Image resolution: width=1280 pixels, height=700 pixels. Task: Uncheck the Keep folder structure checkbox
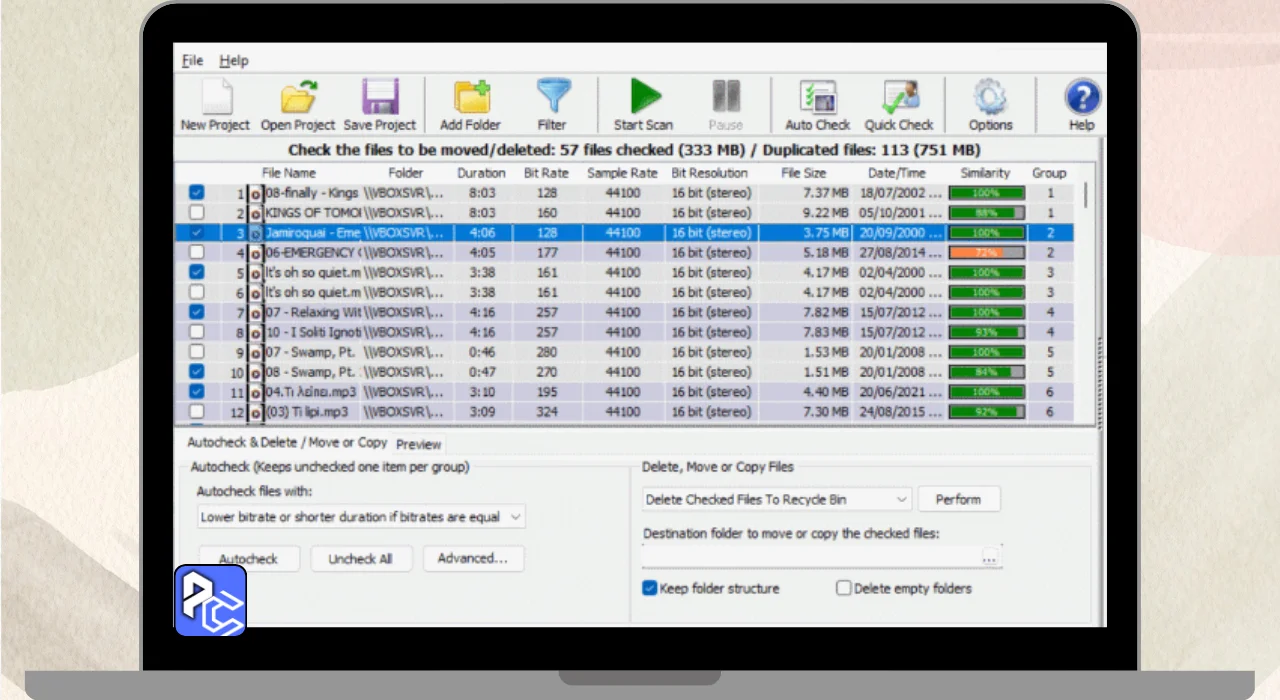pos(650,589)
